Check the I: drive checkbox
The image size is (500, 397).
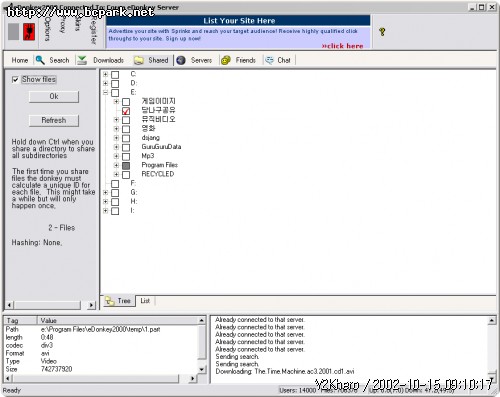tap(115, 211)
